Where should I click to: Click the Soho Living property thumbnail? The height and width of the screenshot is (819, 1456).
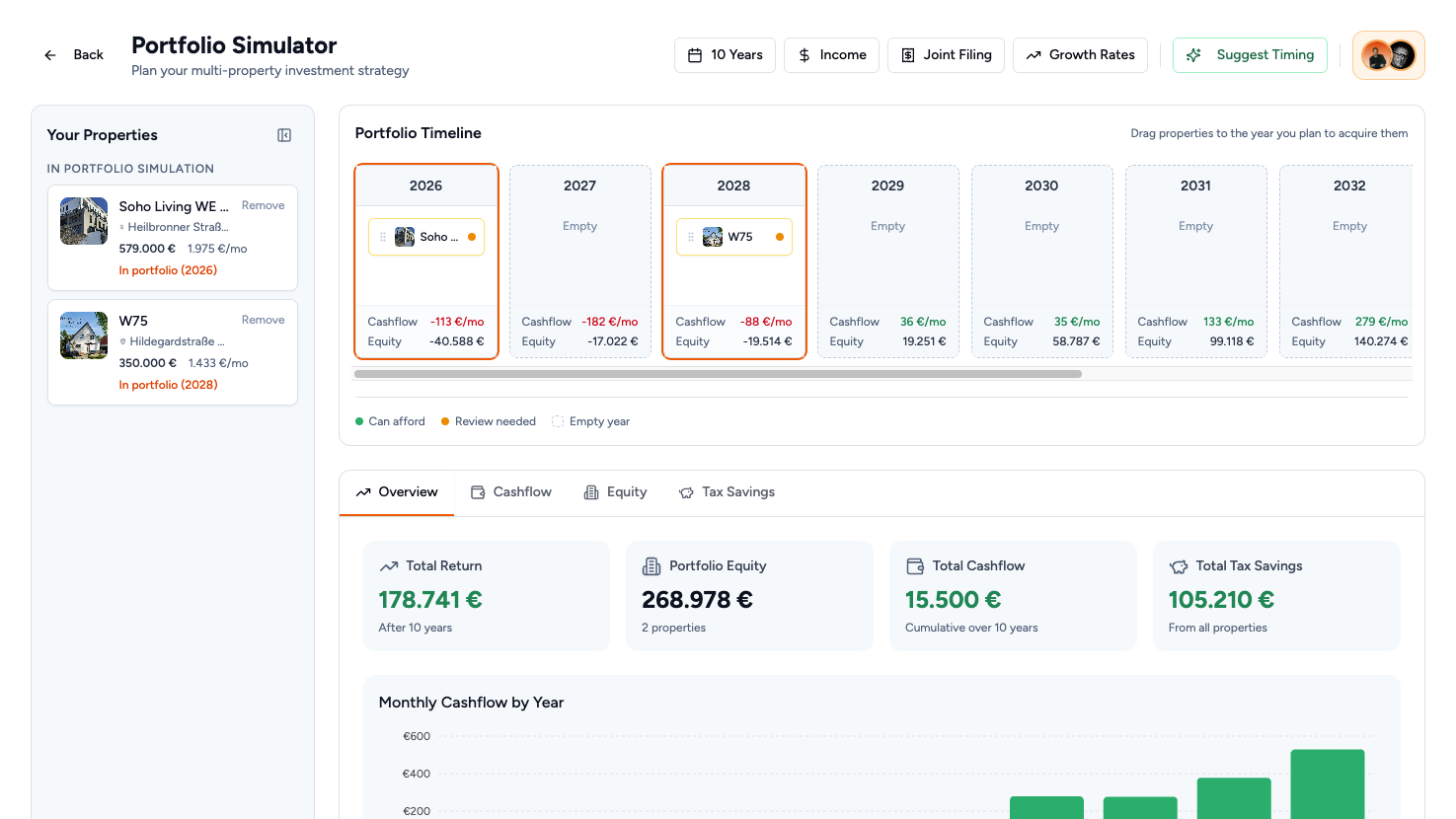point(84,221)
